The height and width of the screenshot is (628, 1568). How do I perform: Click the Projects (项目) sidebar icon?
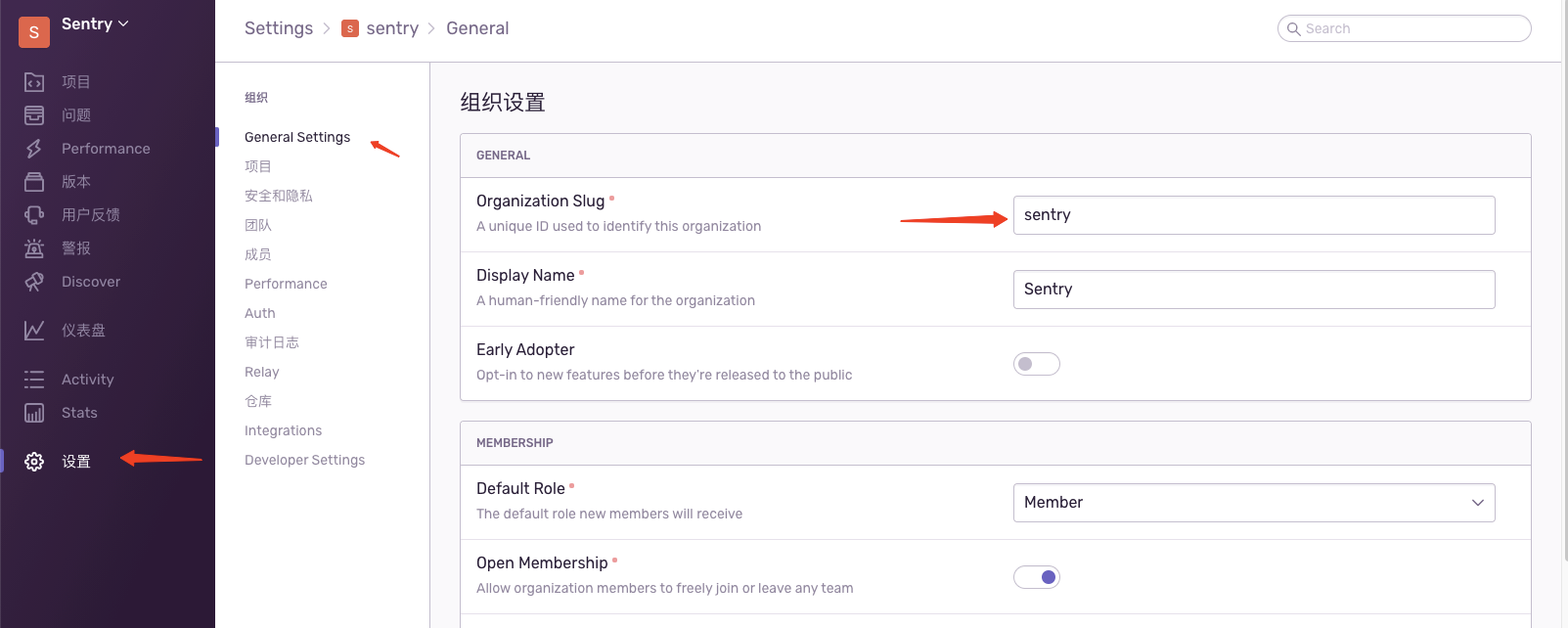34,82
